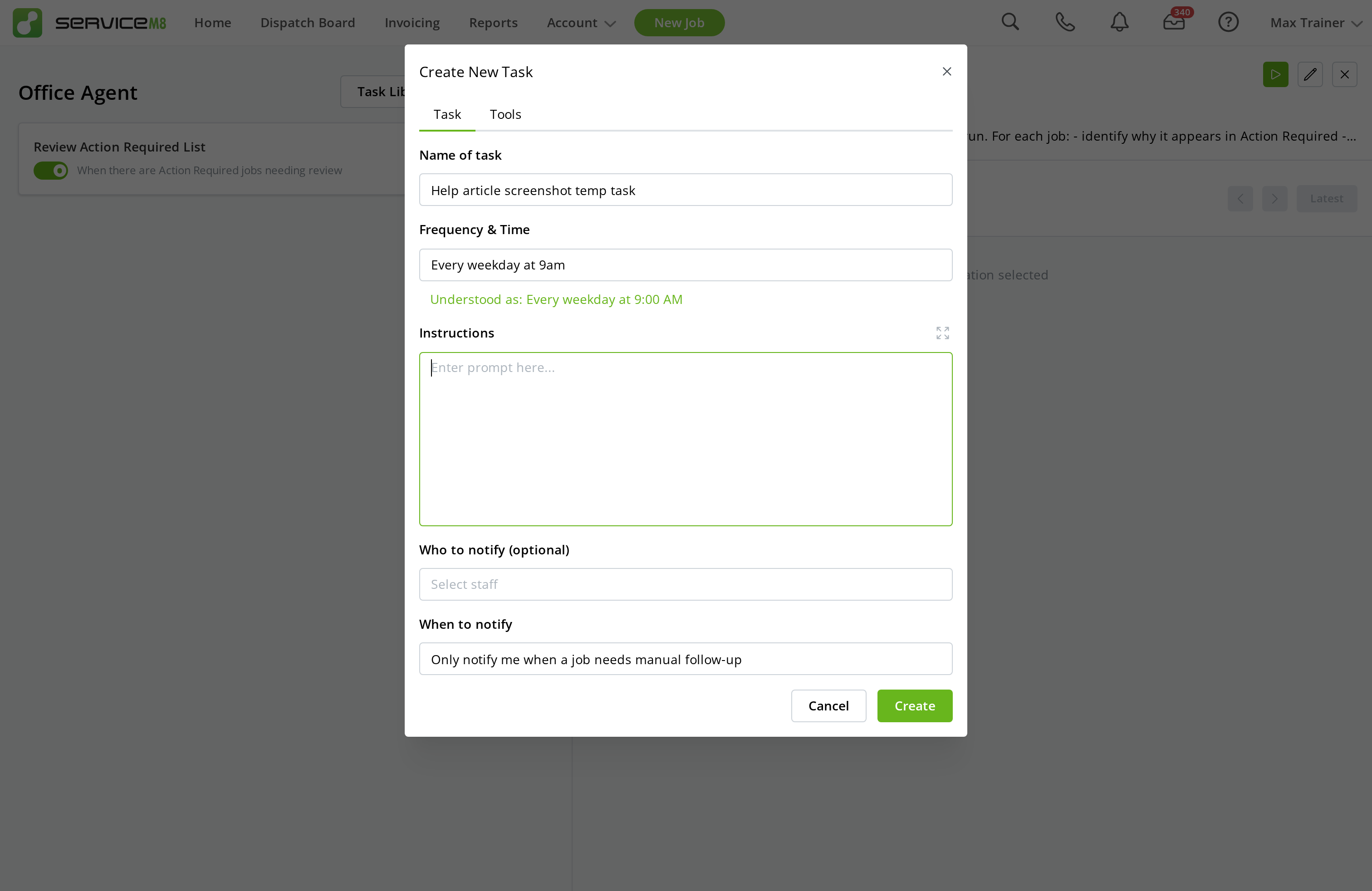Click the Create button
1372x891 pixels.
point(914,705)
